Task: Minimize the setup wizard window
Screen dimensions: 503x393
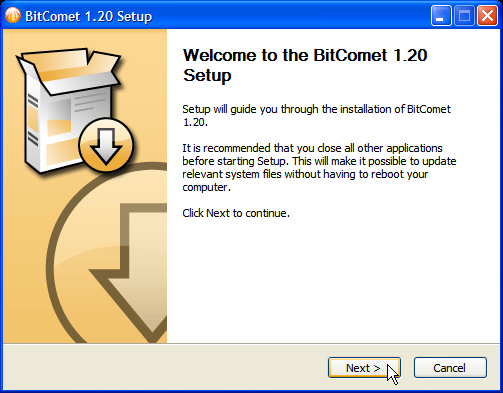Action: point(441,16)
